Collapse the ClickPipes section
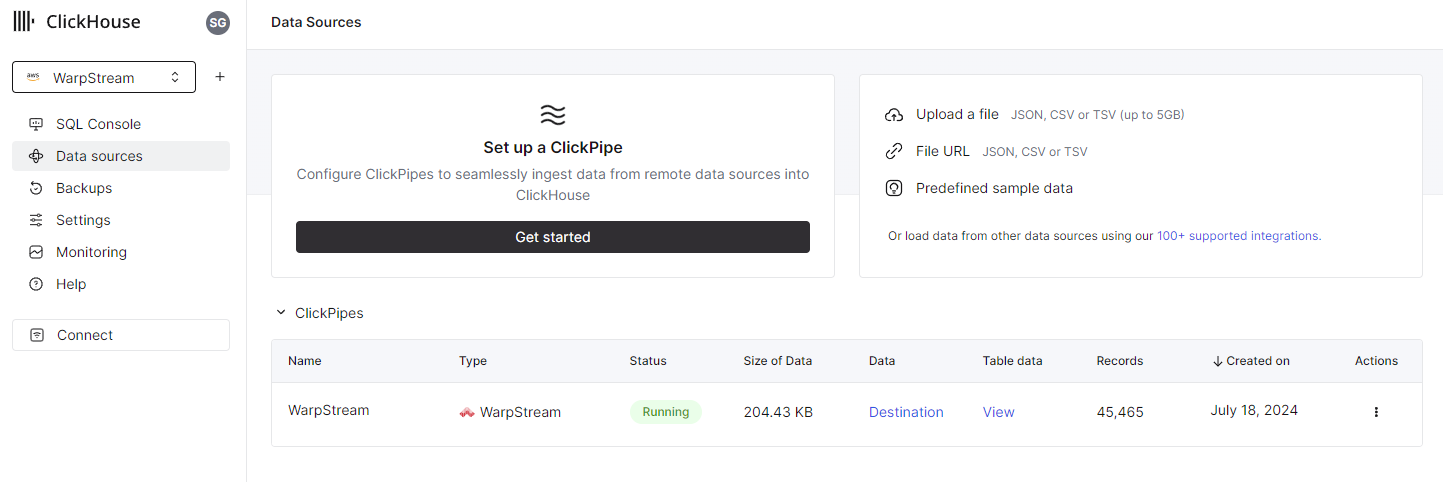The height and width of the screenshot is (482, 1443). 281,313
